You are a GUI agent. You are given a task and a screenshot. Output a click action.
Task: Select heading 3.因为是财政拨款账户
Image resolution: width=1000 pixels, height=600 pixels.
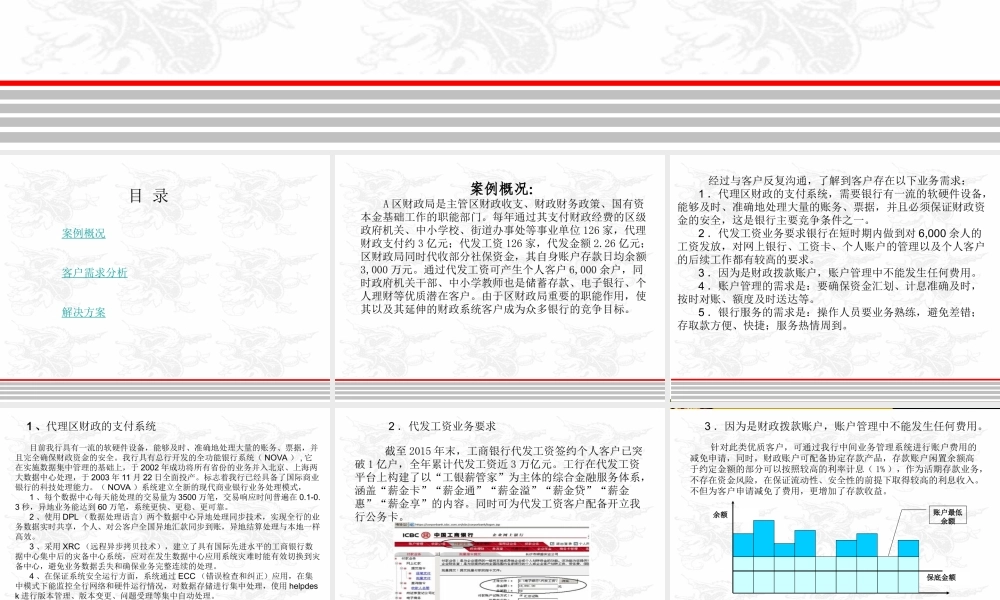844,427
